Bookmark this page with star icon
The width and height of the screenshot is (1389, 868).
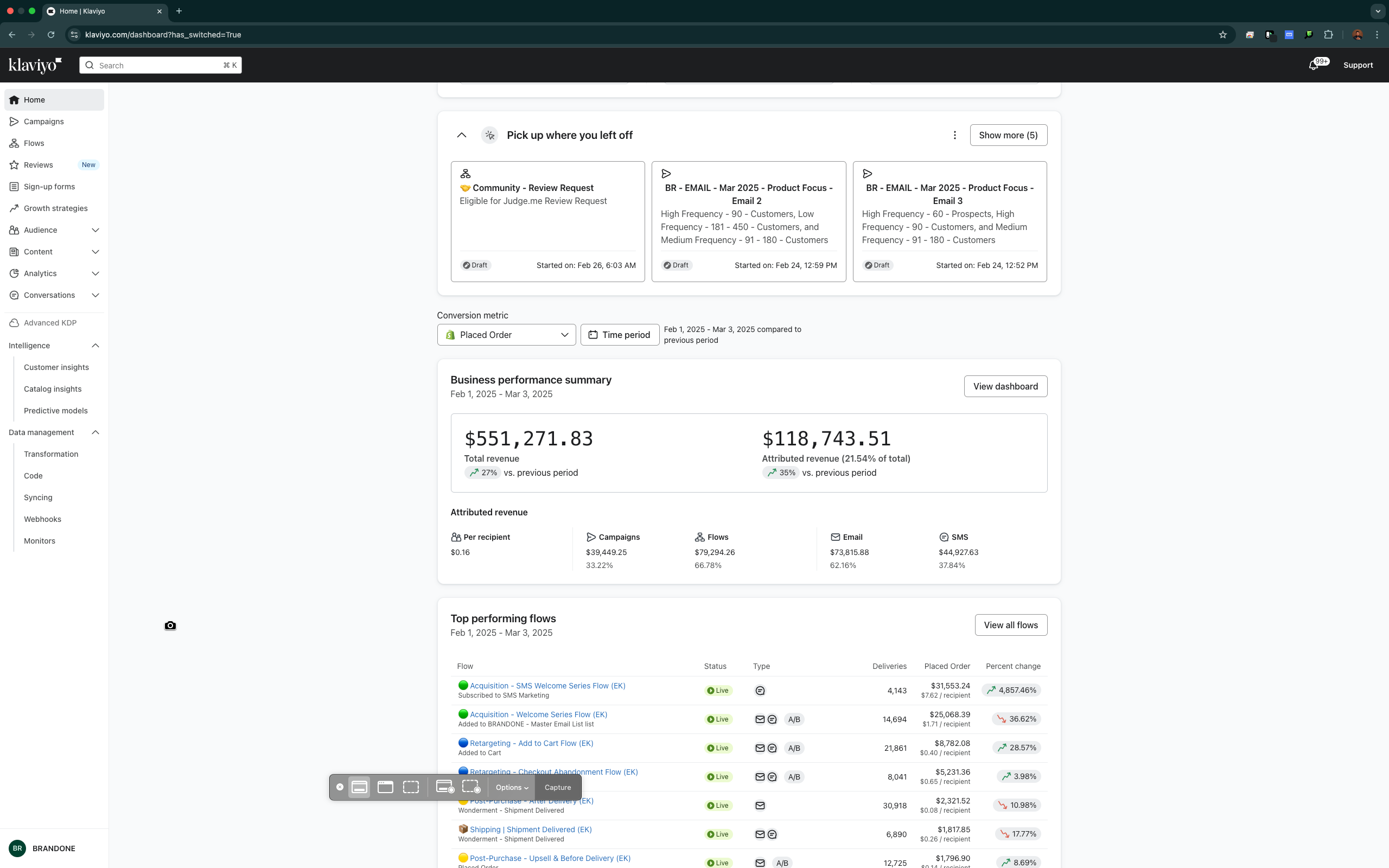click(1222, 34)
